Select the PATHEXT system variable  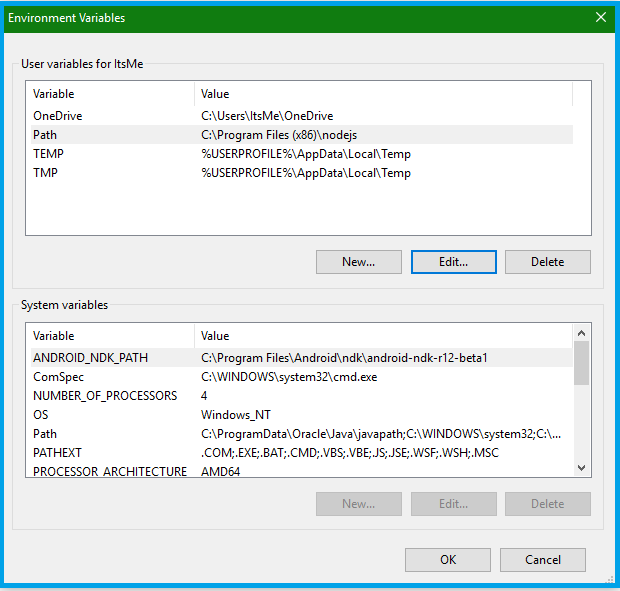coord(302,453)
